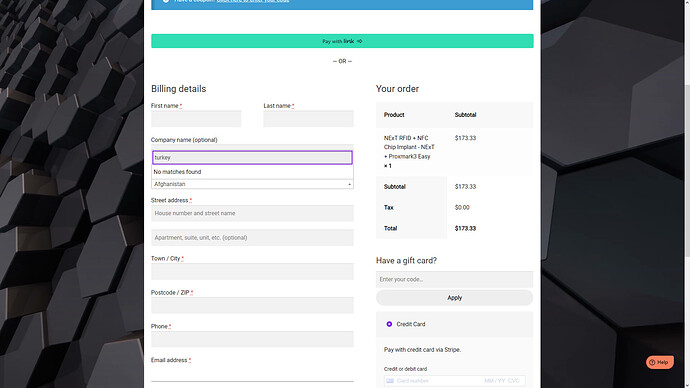The height and width of the screenshot is (388, 690).
Task: Click the Billing details heading
Action: (178, 89)
